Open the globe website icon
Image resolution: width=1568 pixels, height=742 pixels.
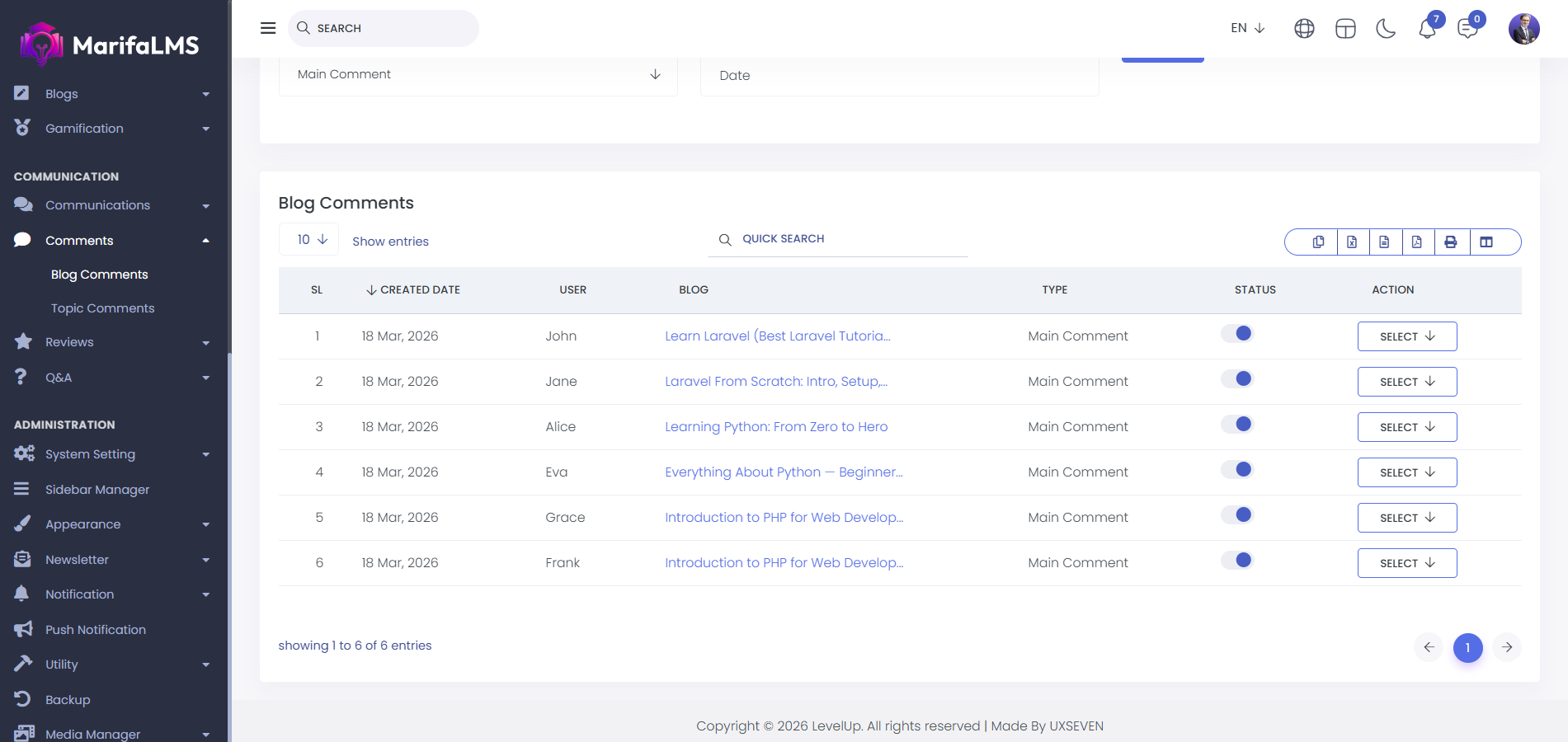click(1304, 29)
